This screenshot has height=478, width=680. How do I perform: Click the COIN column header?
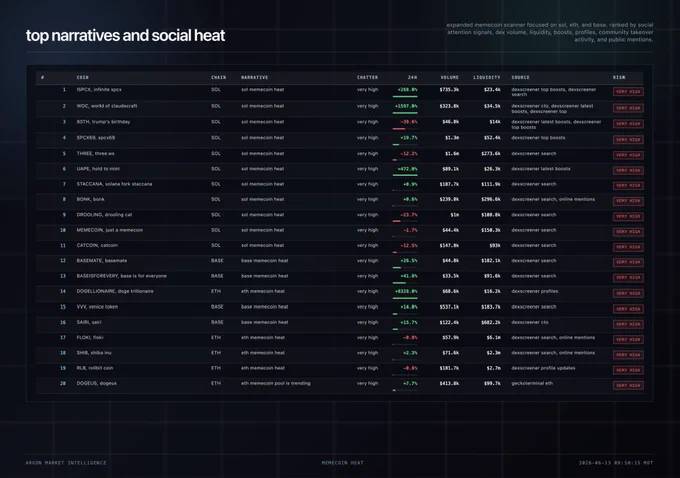(x=82, y=77)
